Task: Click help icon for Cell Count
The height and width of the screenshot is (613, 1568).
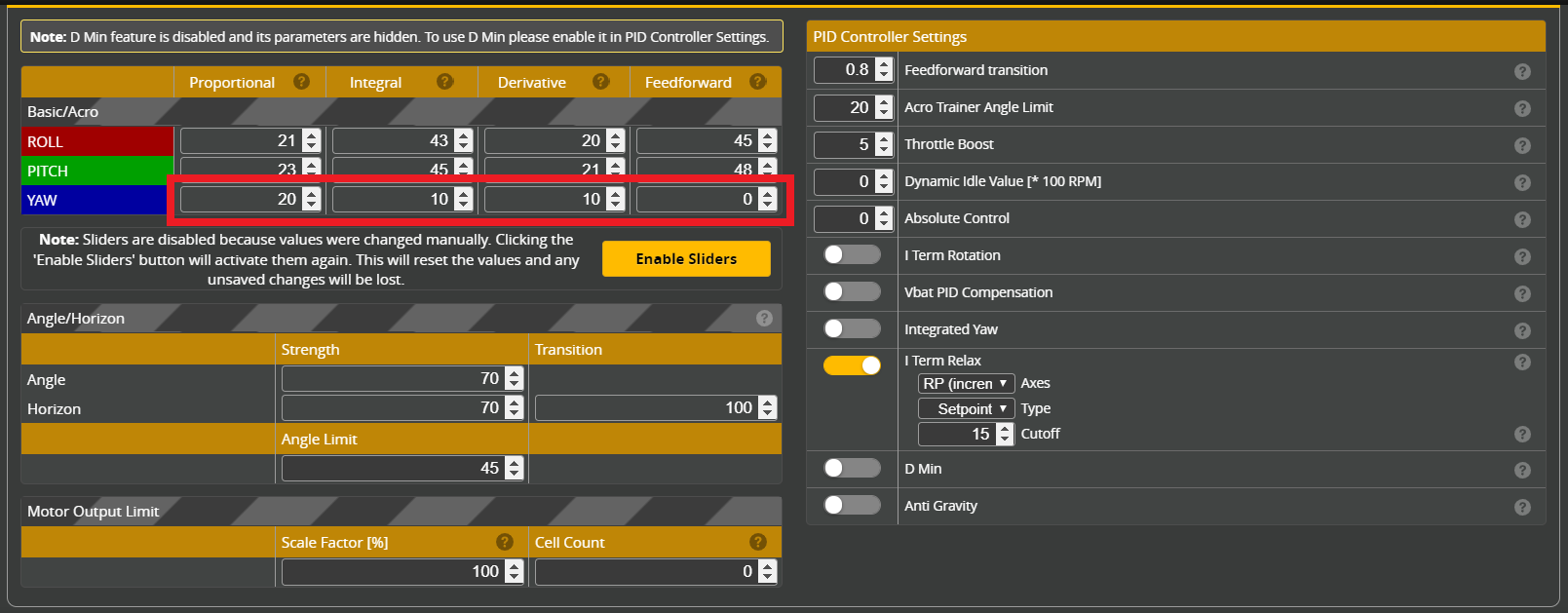Action: [x=758, y=542]
